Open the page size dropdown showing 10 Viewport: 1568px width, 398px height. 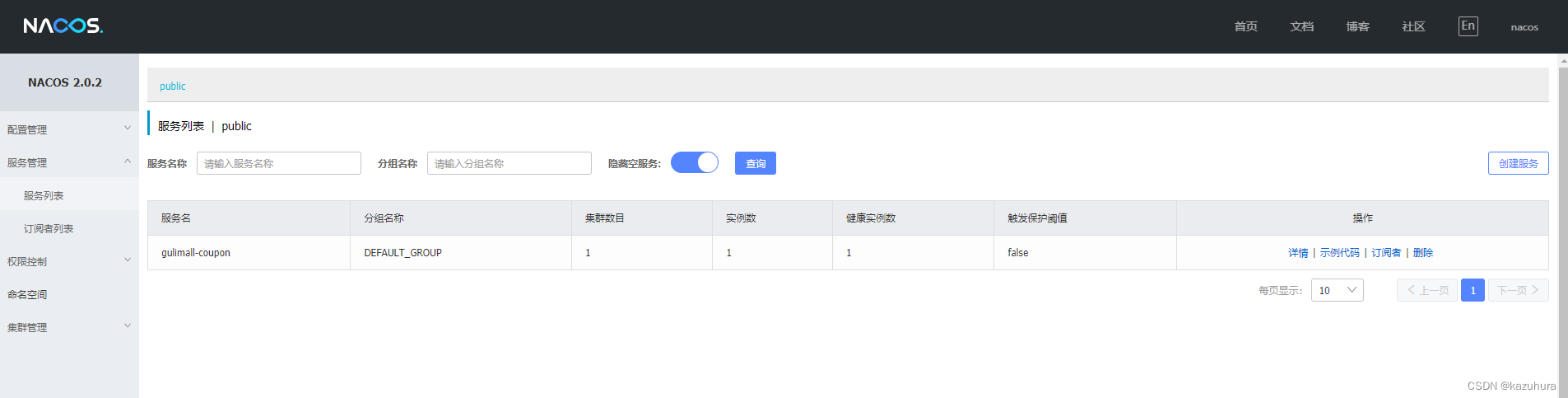coord(1338,290)
